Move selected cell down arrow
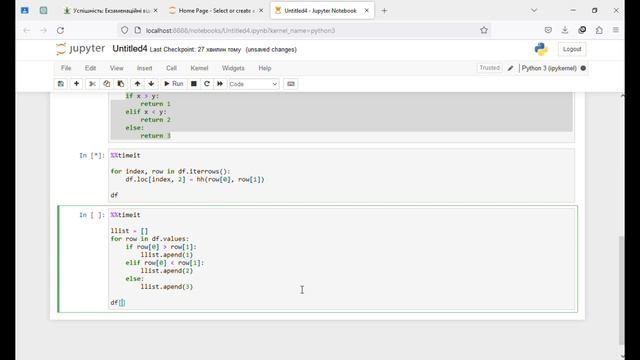 coord(151,84)
